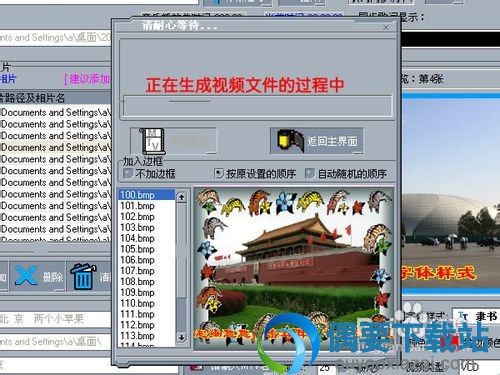Screen dimensions: 500x375
Task: Select 101.bmp in the border list
Action: click(147, 206)
